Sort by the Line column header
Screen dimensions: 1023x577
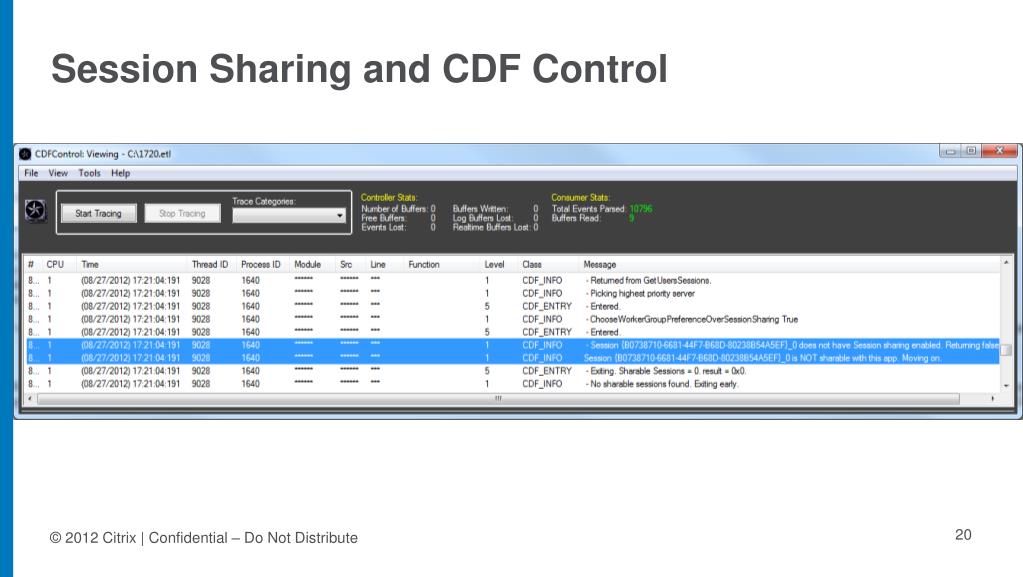378,264
